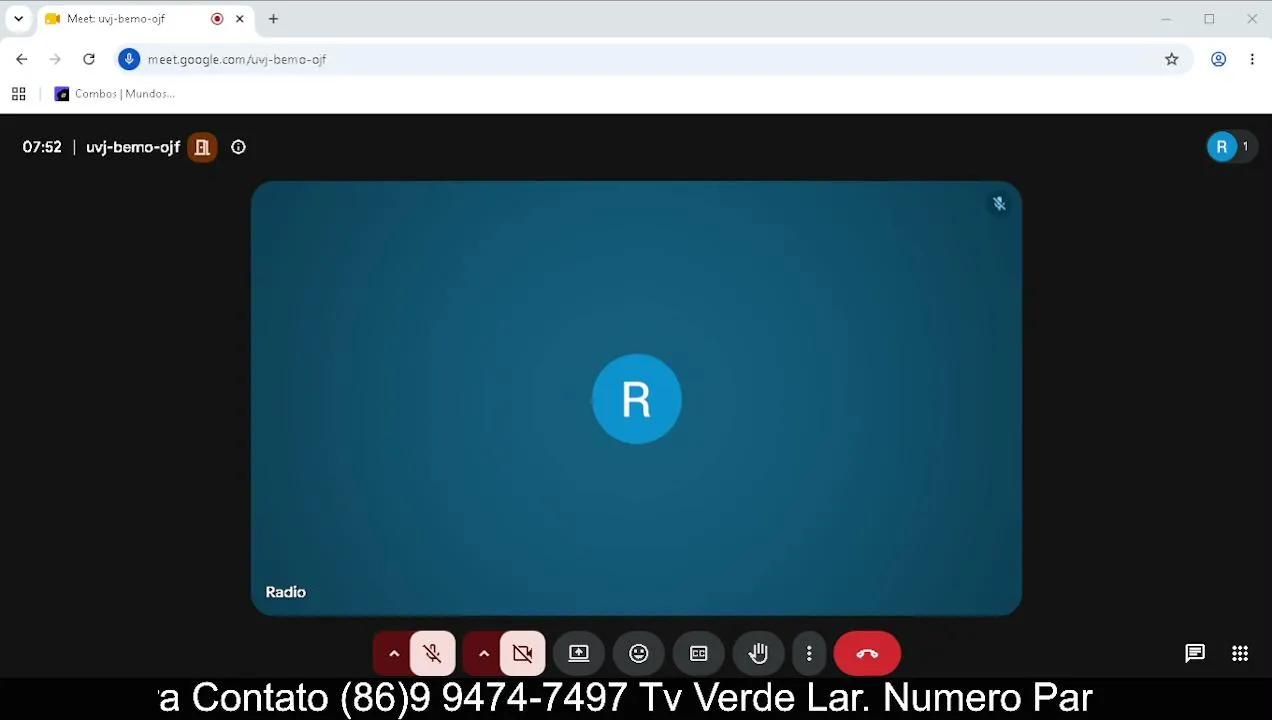Viewport: 1272px width, 720px height.
Task: Open the tab search dropdown arrow
Action: click(18, 19)
